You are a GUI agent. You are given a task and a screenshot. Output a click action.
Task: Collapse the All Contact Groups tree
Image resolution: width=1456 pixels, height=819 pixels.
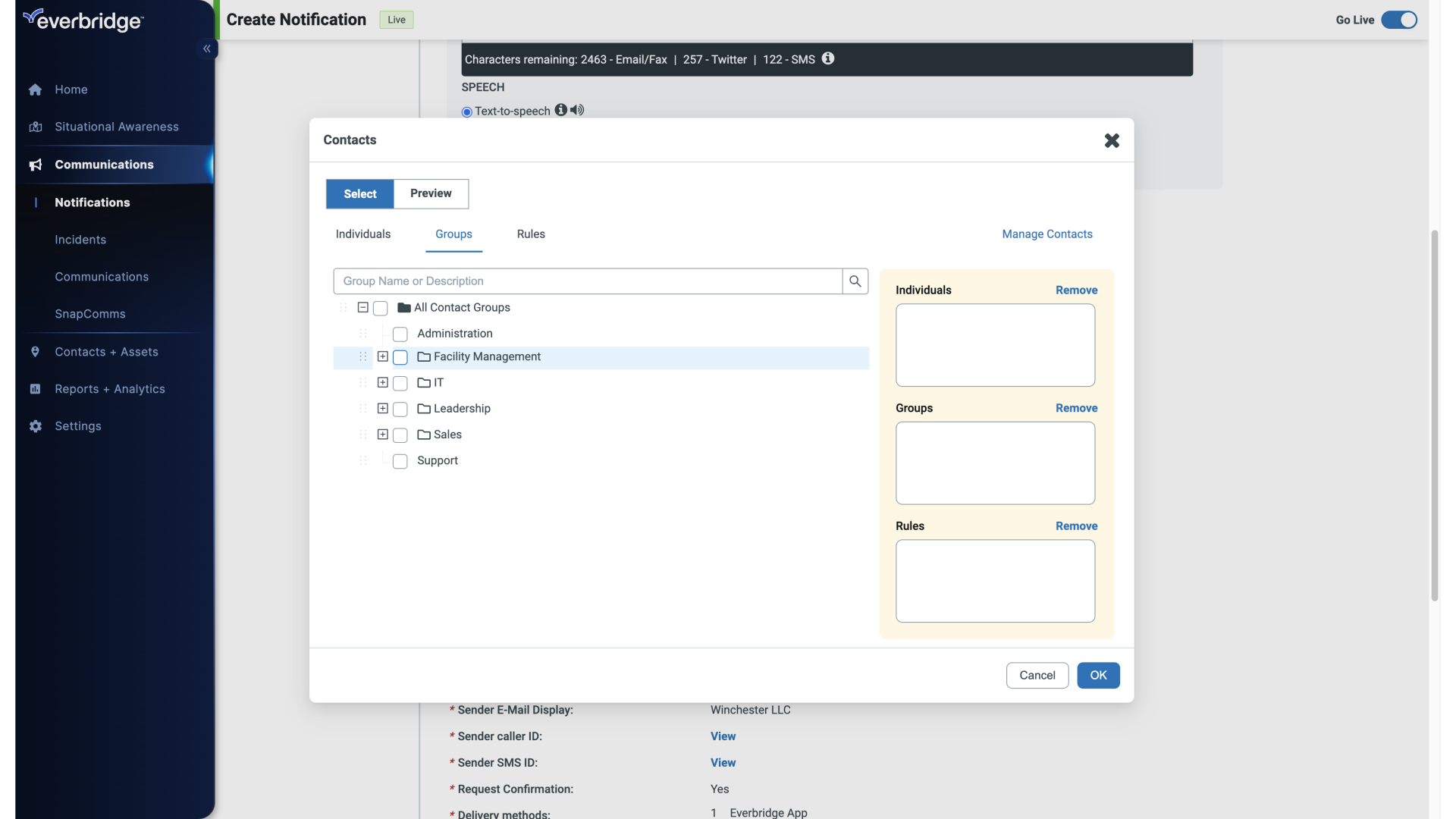click(x=363, y=307)
